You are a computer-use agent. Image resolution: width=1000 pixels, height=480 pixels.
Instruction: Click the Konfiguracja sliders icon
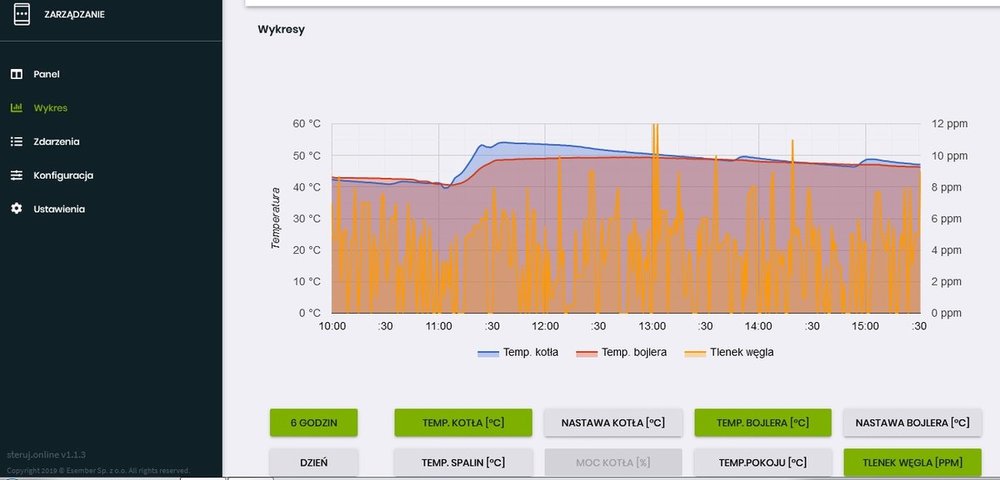(x=16, y=176)
